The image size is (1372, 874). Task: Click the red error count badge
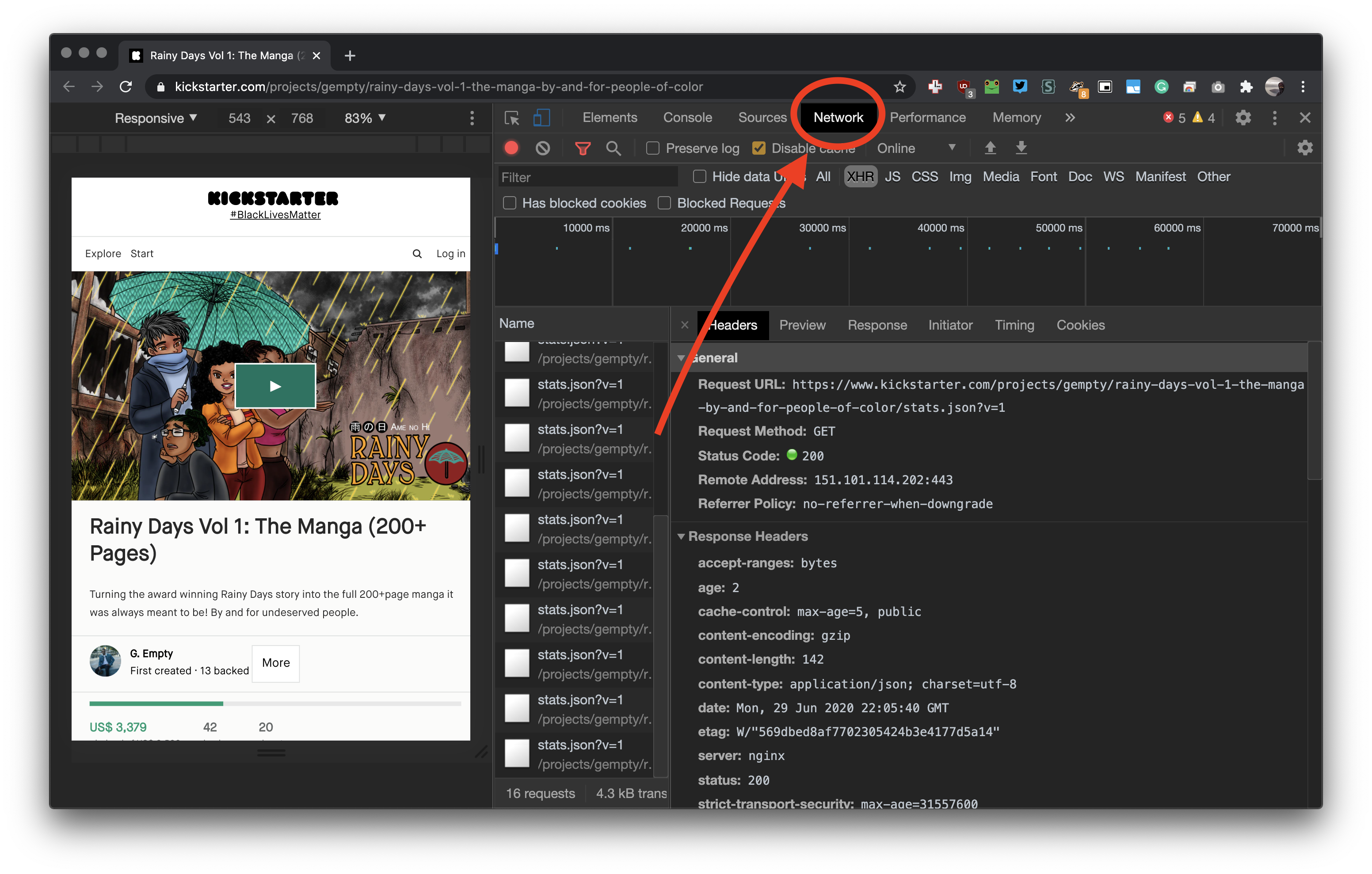point(1169,118)
